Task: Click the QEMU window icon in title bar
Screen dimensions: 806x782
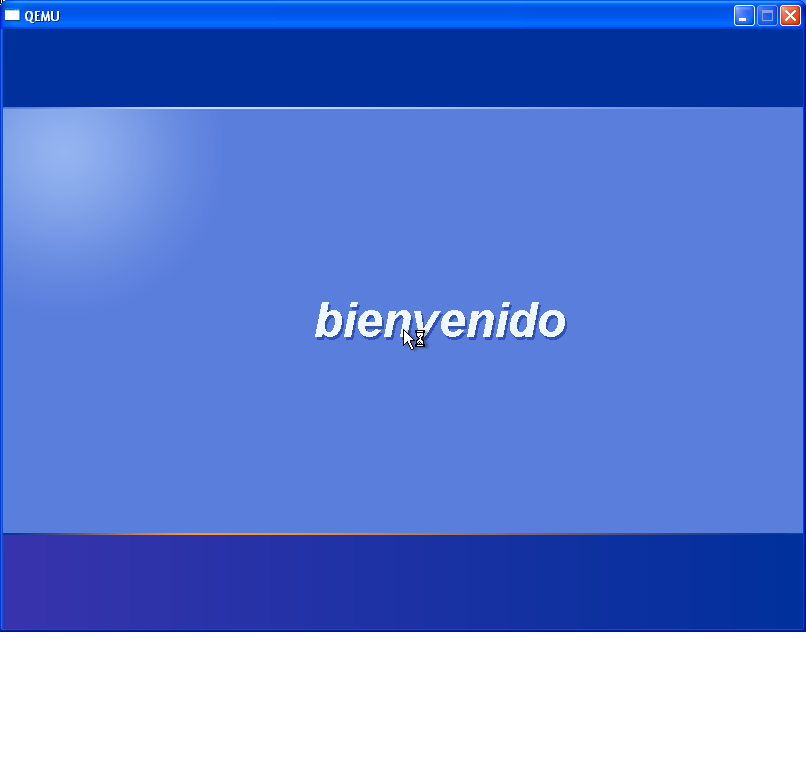Action: pos(12,15)
